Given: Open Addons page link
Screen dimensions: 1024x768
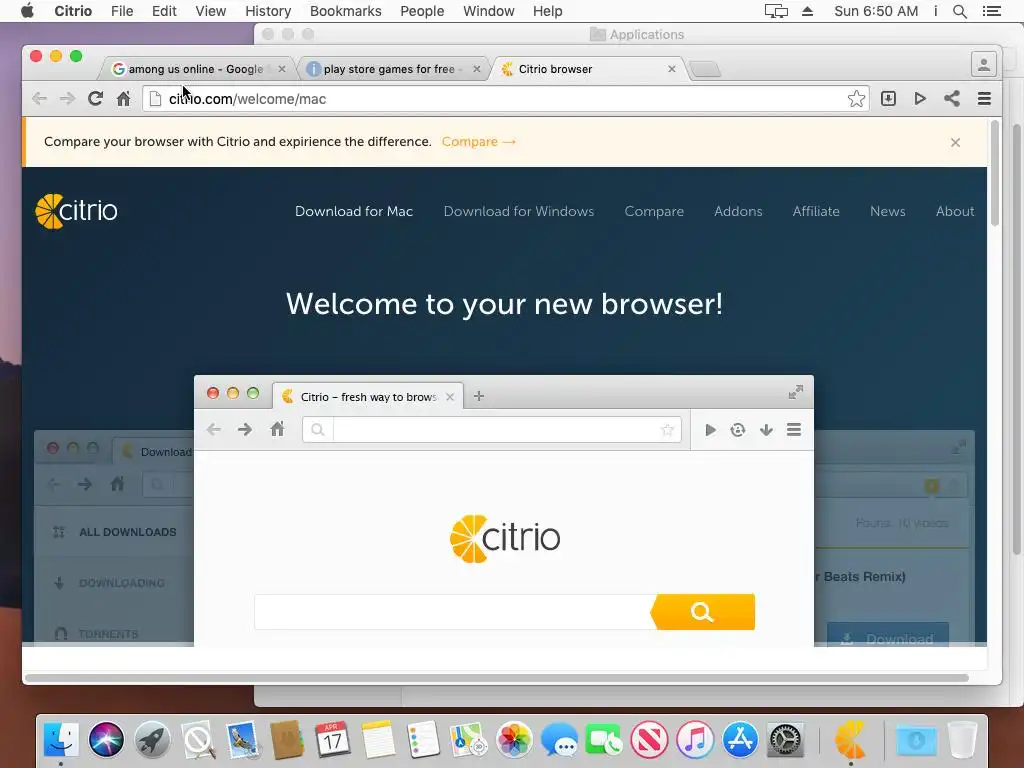Looking at the screenshot, I should (x=738, y=211).
